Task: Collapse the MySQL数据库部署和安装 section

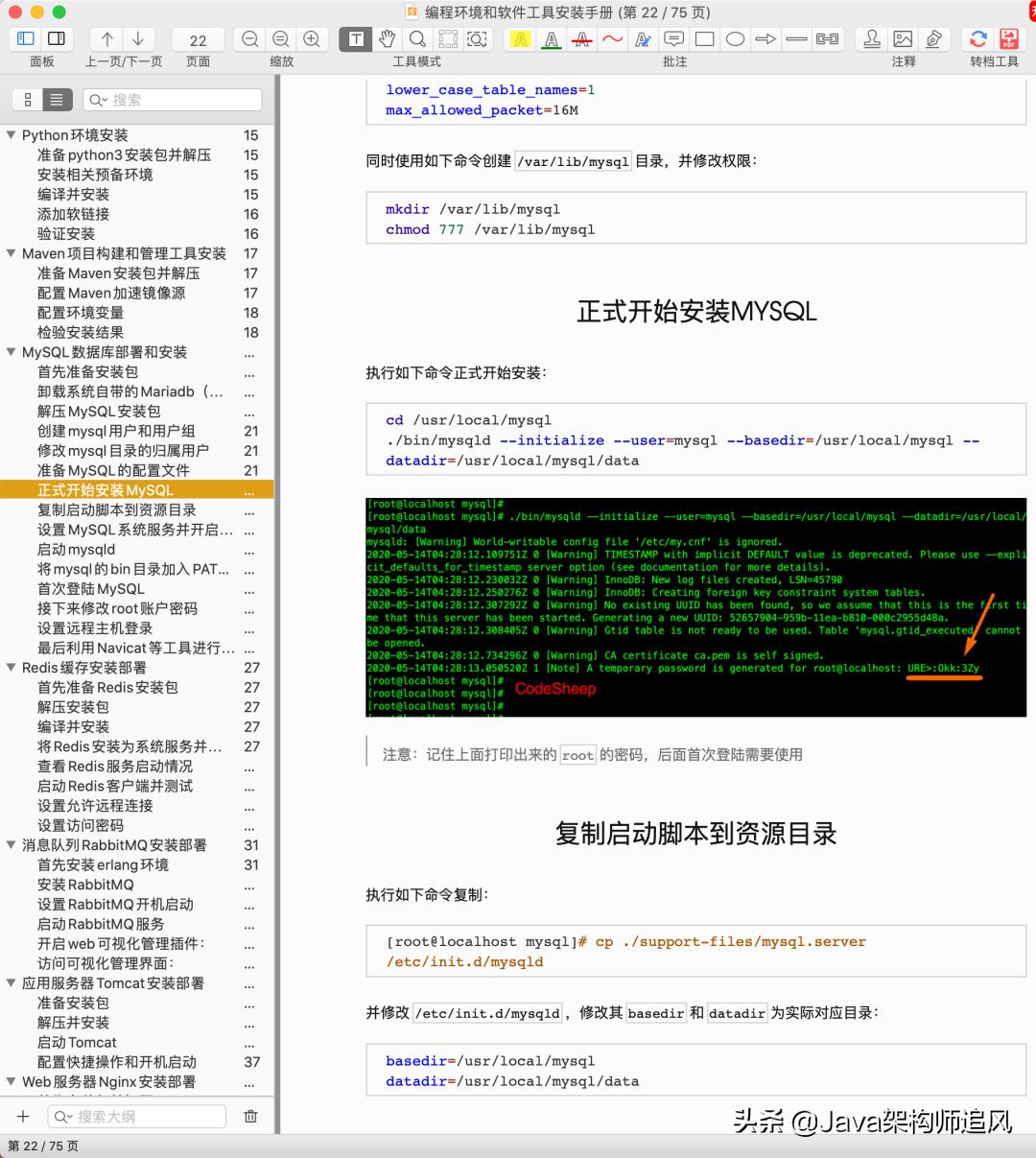Action: 10,352
